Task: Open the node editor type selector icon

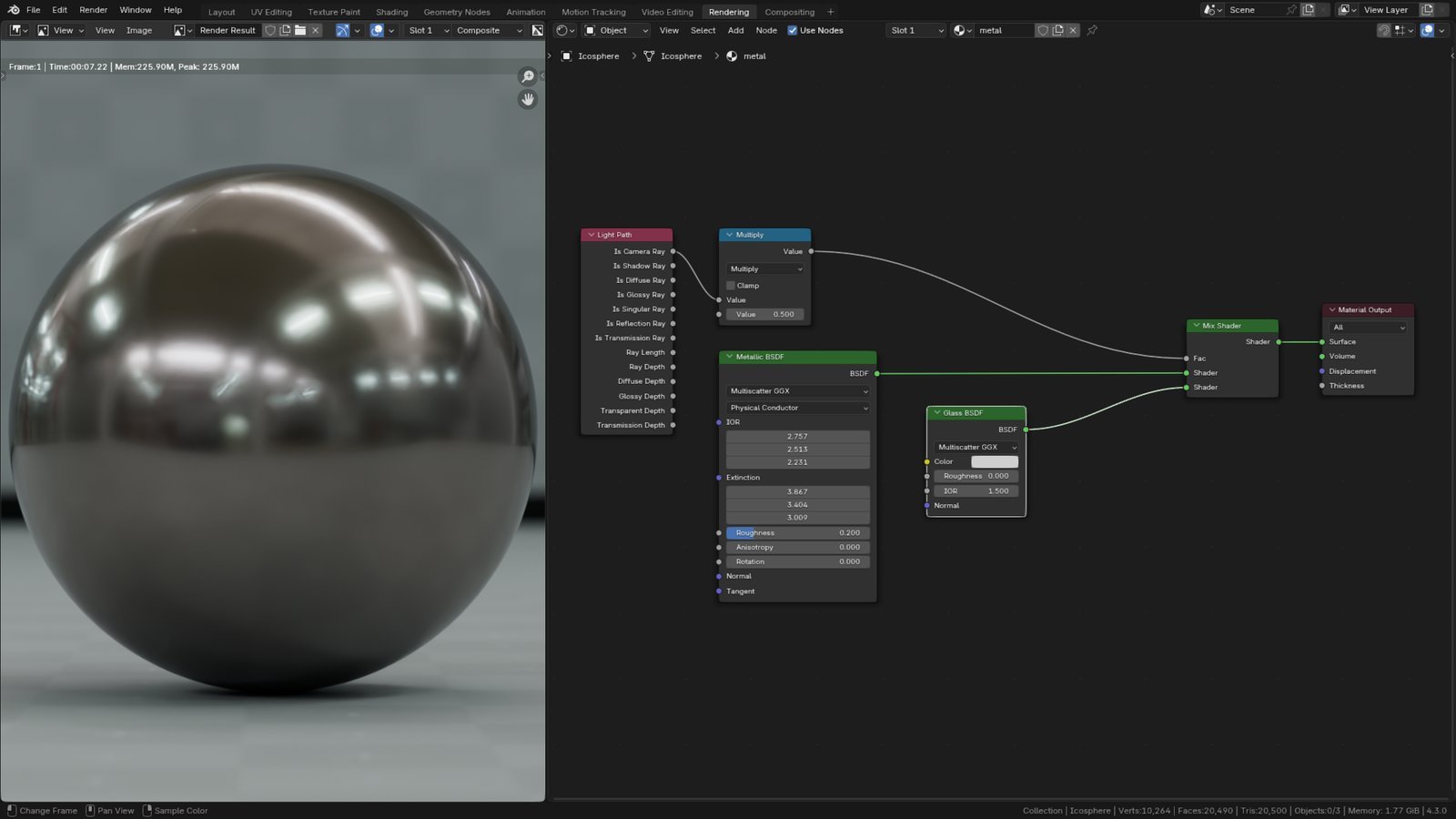Action: point(565,30)
